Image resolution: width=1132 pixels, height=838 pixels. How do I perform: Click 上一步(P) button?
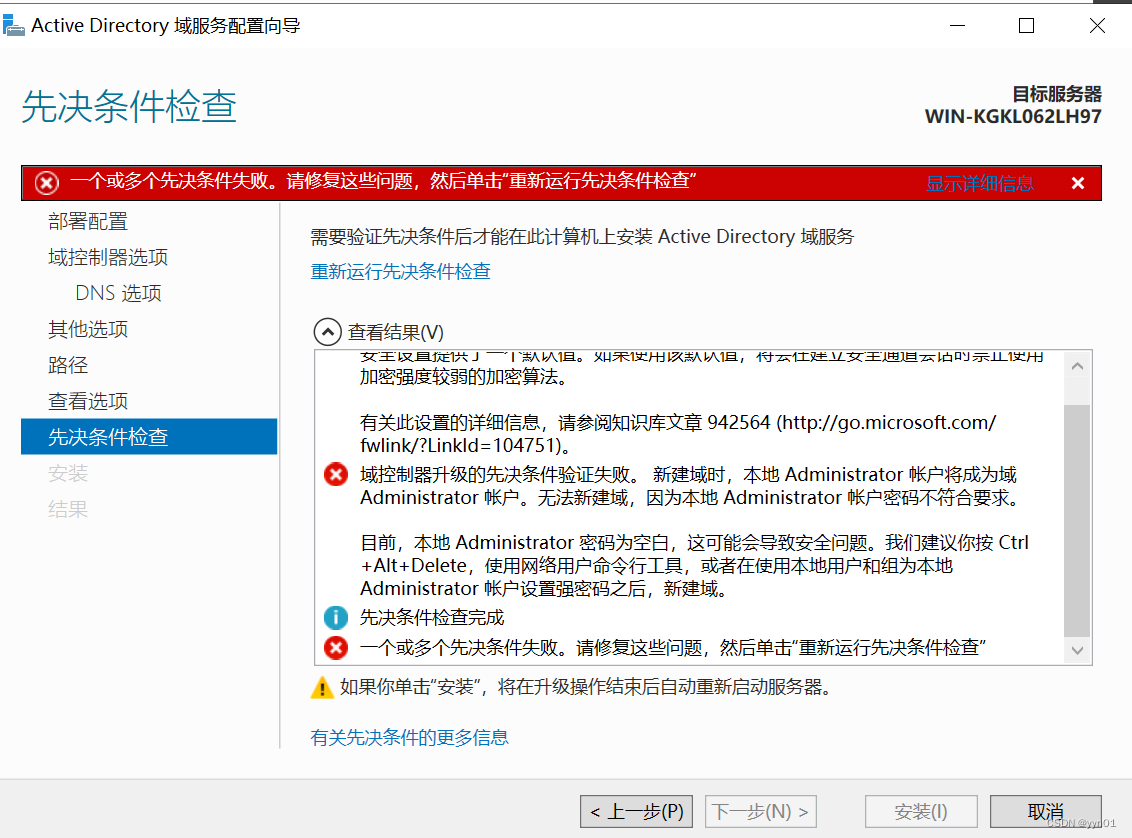[637, 811]
